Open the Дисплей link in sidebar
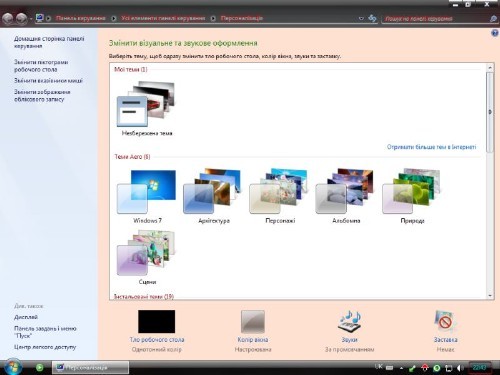The height and width of the screenshot is (375, 500). coord(26,317)
